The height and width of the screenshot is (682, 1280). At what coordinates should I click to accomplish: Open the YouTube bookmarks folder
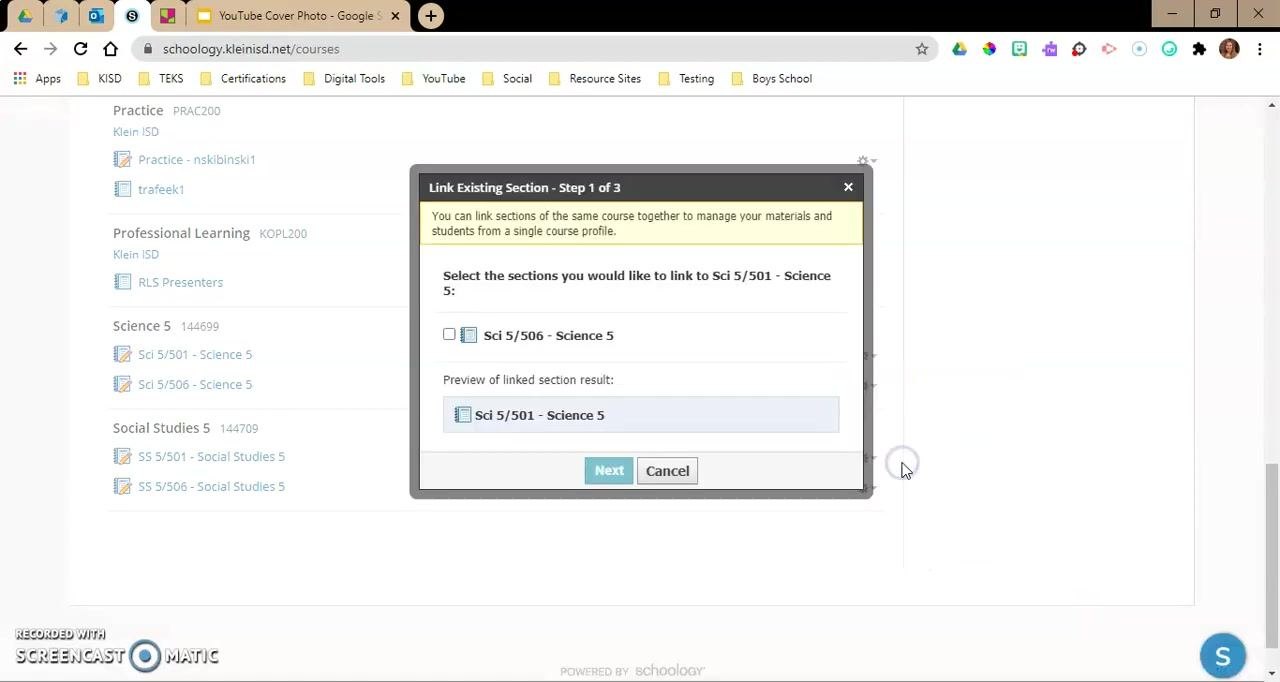433,78
